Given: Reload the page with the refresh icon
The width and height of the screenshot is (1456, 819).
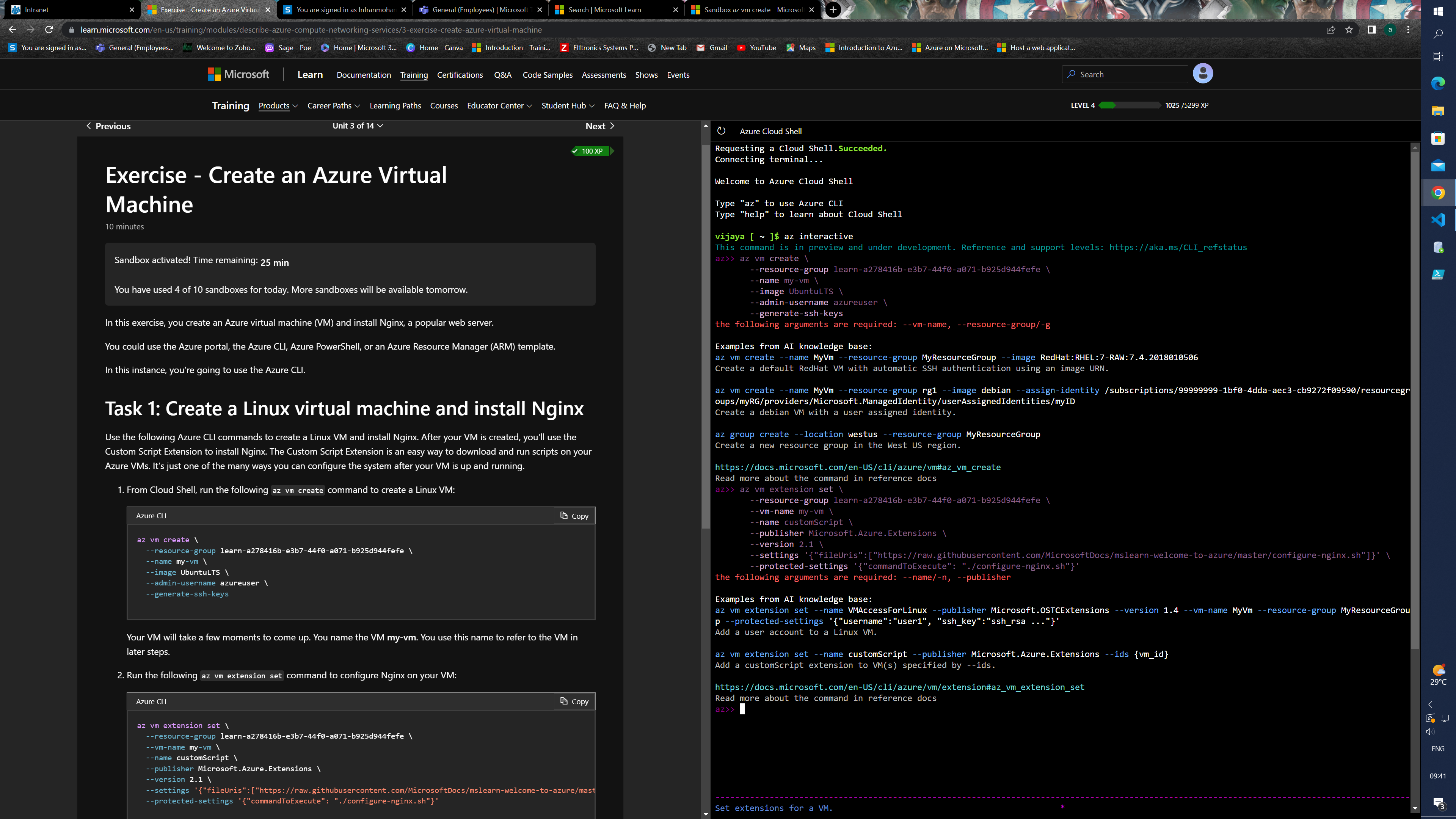Looking at the screenshot, I should (x=49, y=30).
